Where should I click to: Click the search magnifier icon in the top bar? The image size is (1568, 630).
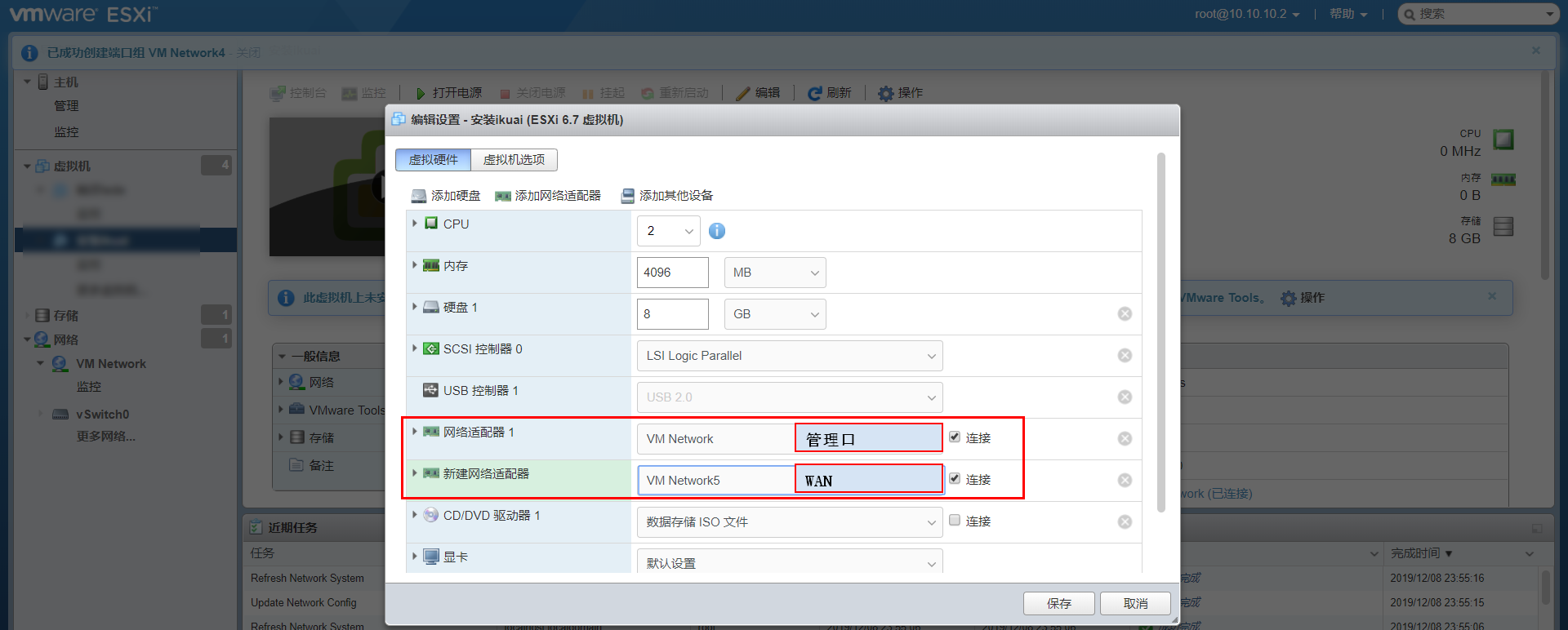coord(1409,14)
